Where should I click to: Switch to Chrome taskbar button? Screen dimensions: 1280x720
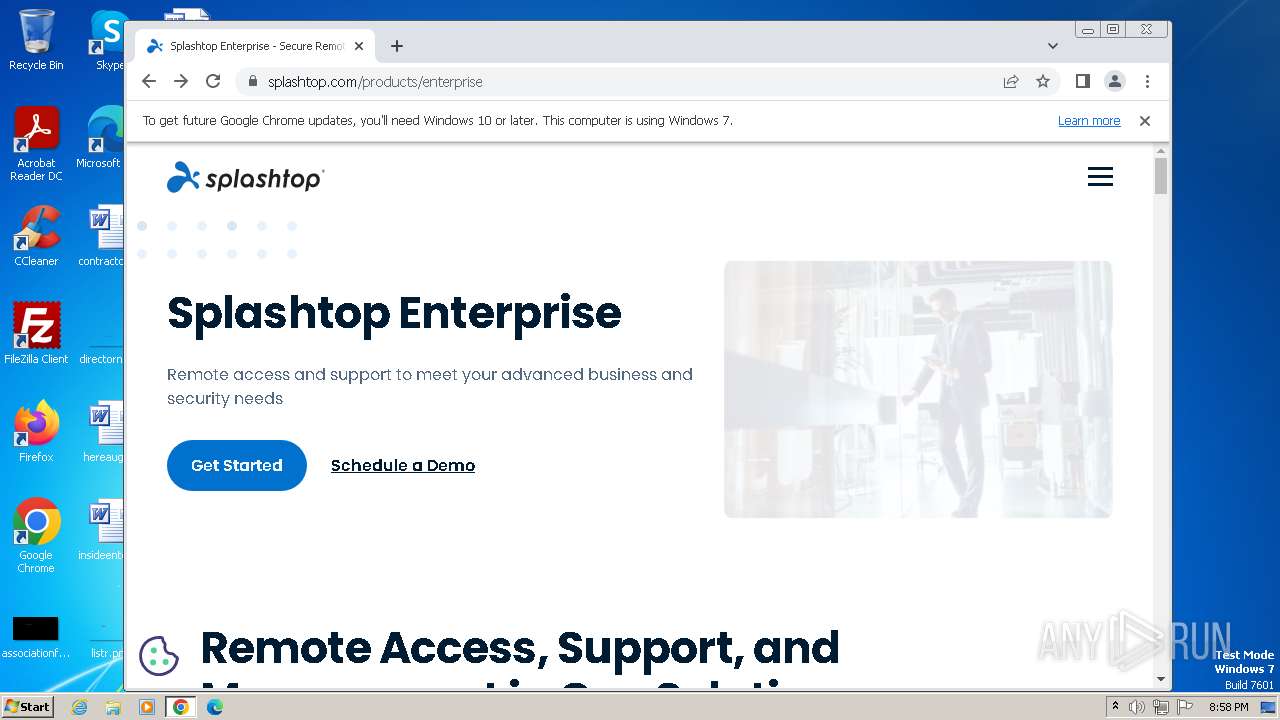tap(181, 707)
